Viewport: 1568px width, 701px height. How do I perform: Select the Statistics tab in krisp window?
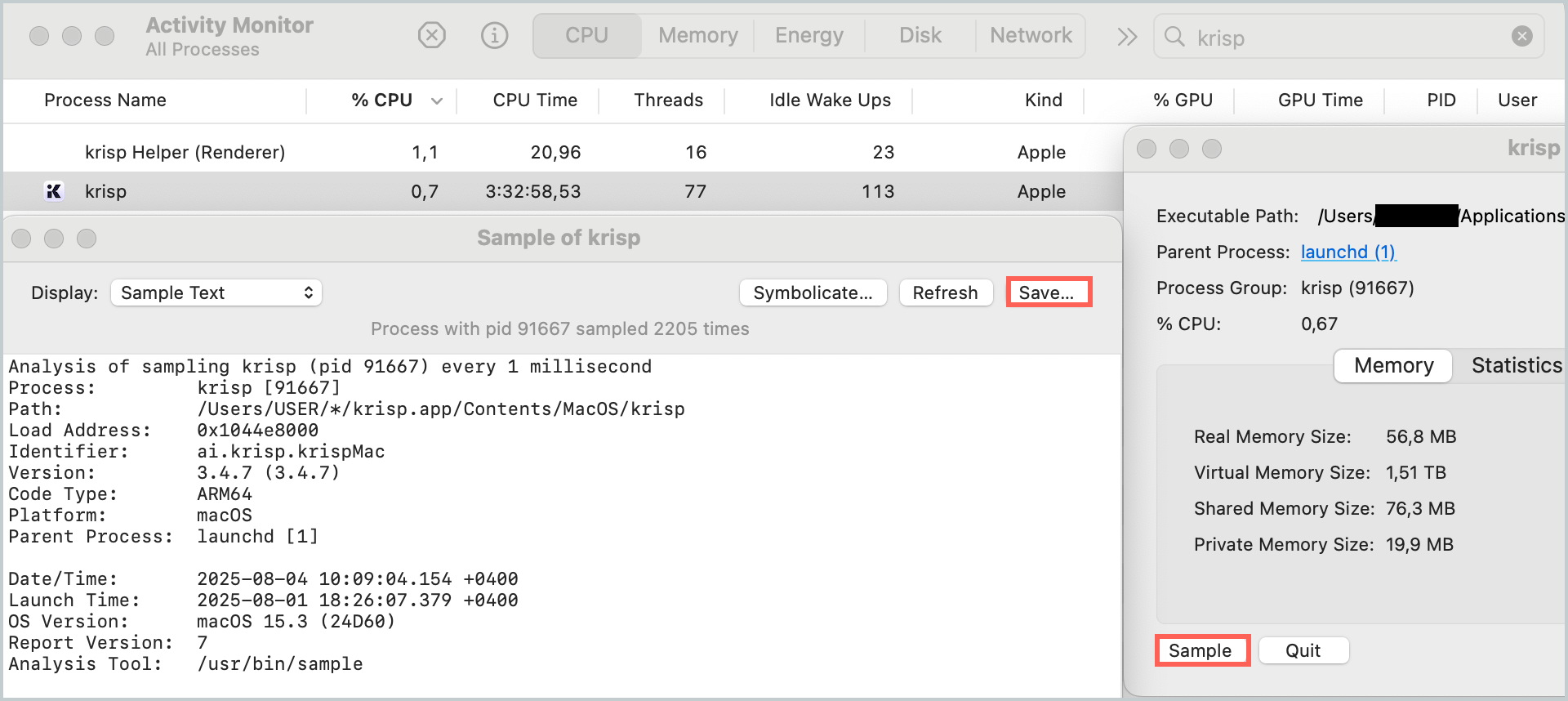click(x=1516, y=365)
